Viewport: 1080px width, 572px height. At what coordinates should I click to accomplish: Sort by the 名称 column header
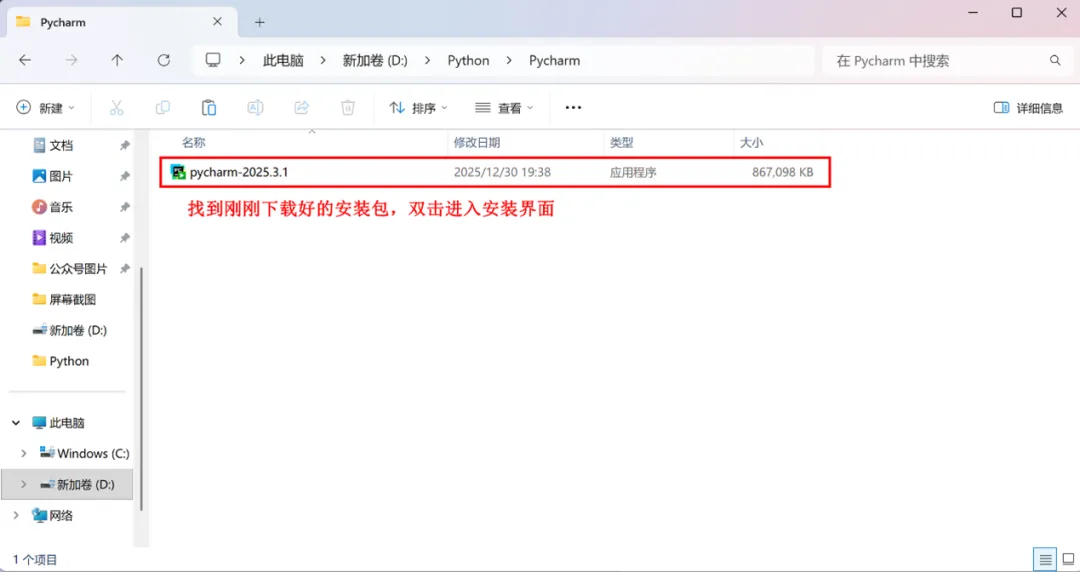click(x=194, y=143)
